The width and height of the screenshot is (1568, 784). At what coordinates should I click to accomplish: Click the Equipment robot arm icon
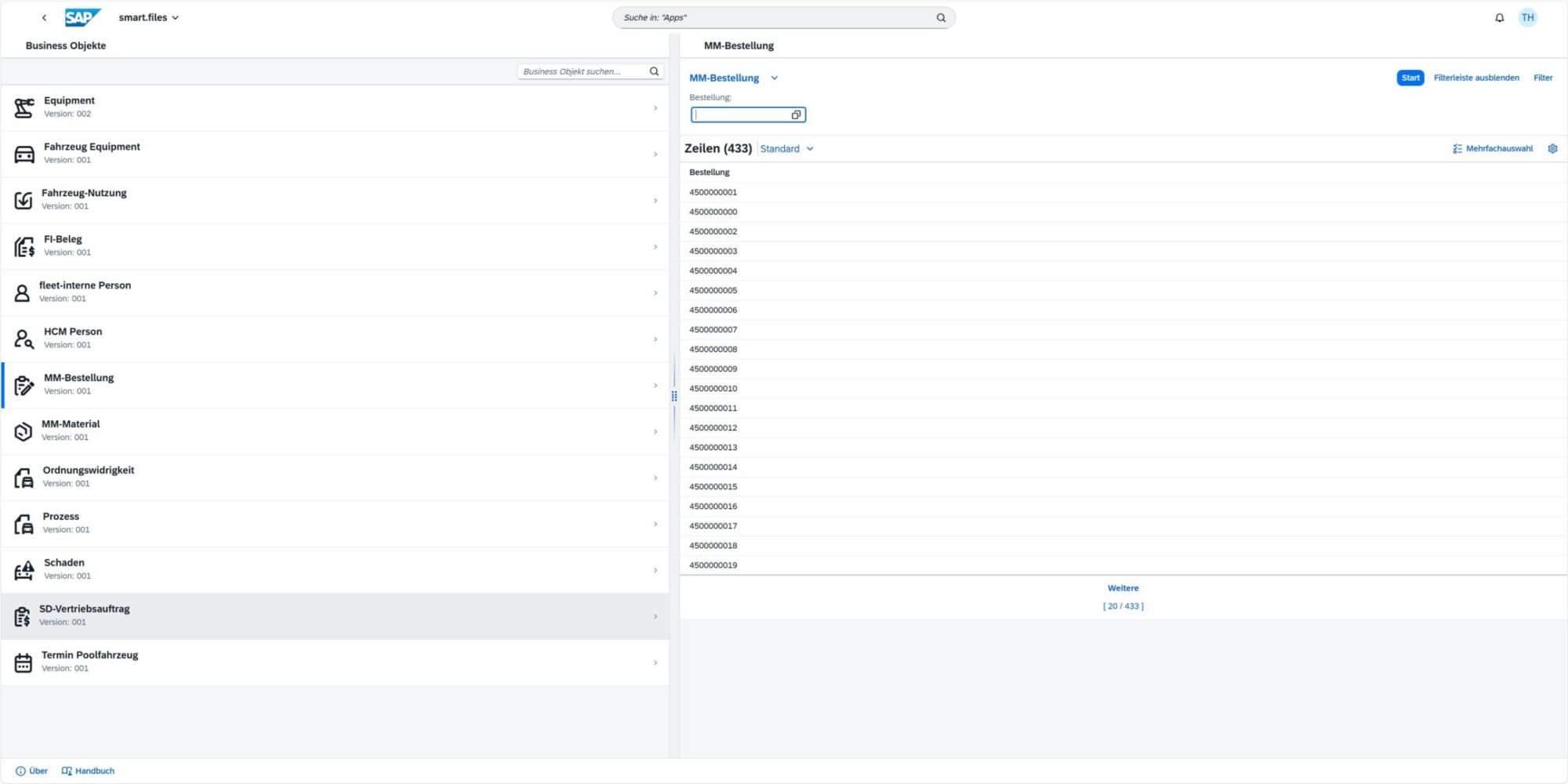point(24,107)
